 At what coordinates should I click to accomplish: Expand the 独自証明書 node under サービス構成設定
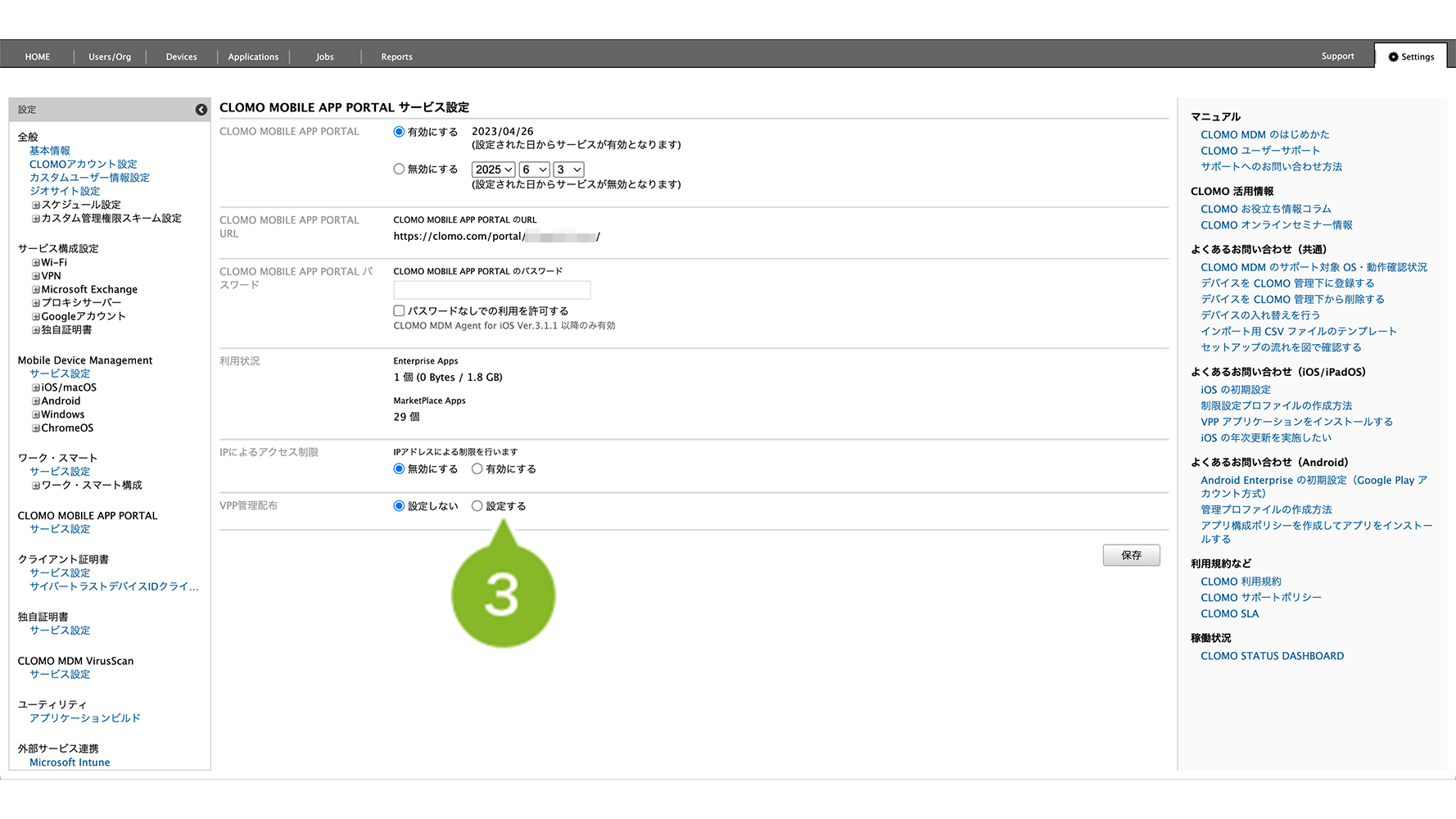pos(36,331)
